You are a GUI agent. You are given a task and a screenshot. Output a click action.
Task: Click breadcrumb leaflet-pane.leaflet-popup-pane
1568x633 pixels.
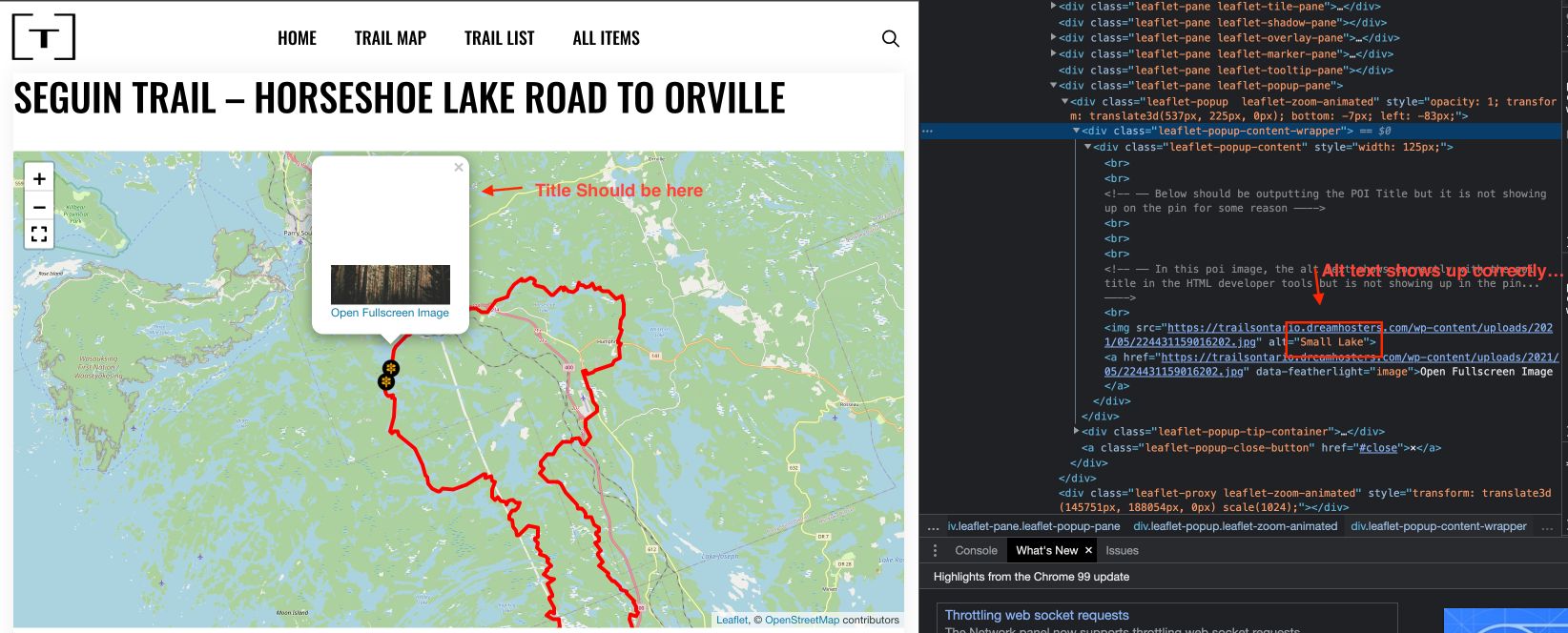[1034, 526]
